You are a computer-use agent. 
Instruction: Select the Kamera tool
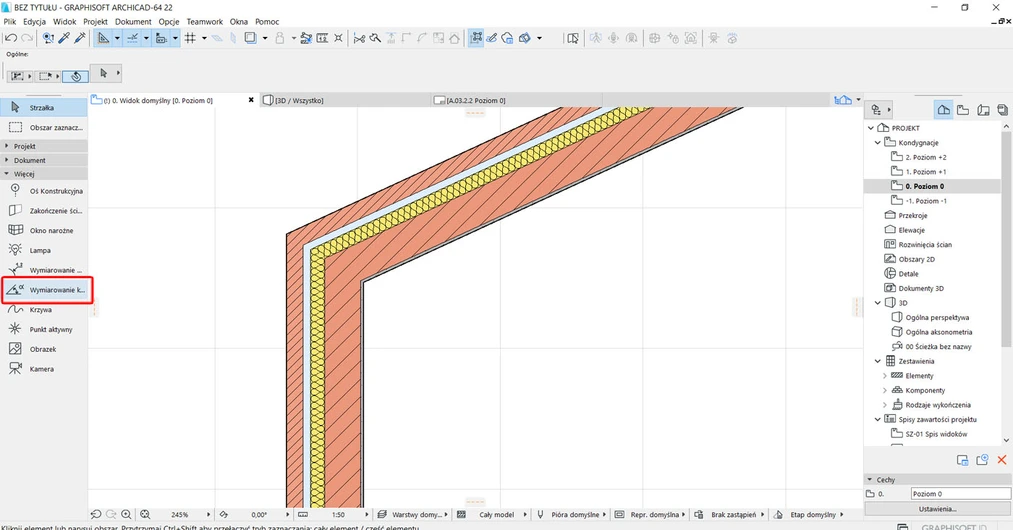click(x=44, y=369)
